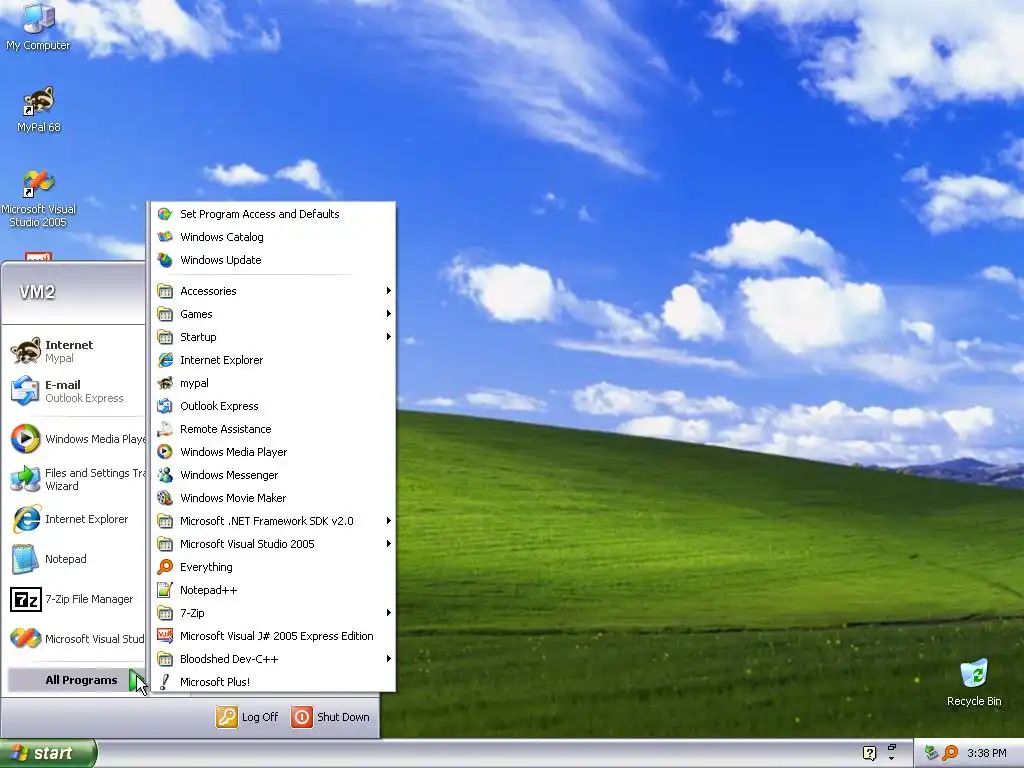Click the Microsoft Plus! label

click(215, 682)
